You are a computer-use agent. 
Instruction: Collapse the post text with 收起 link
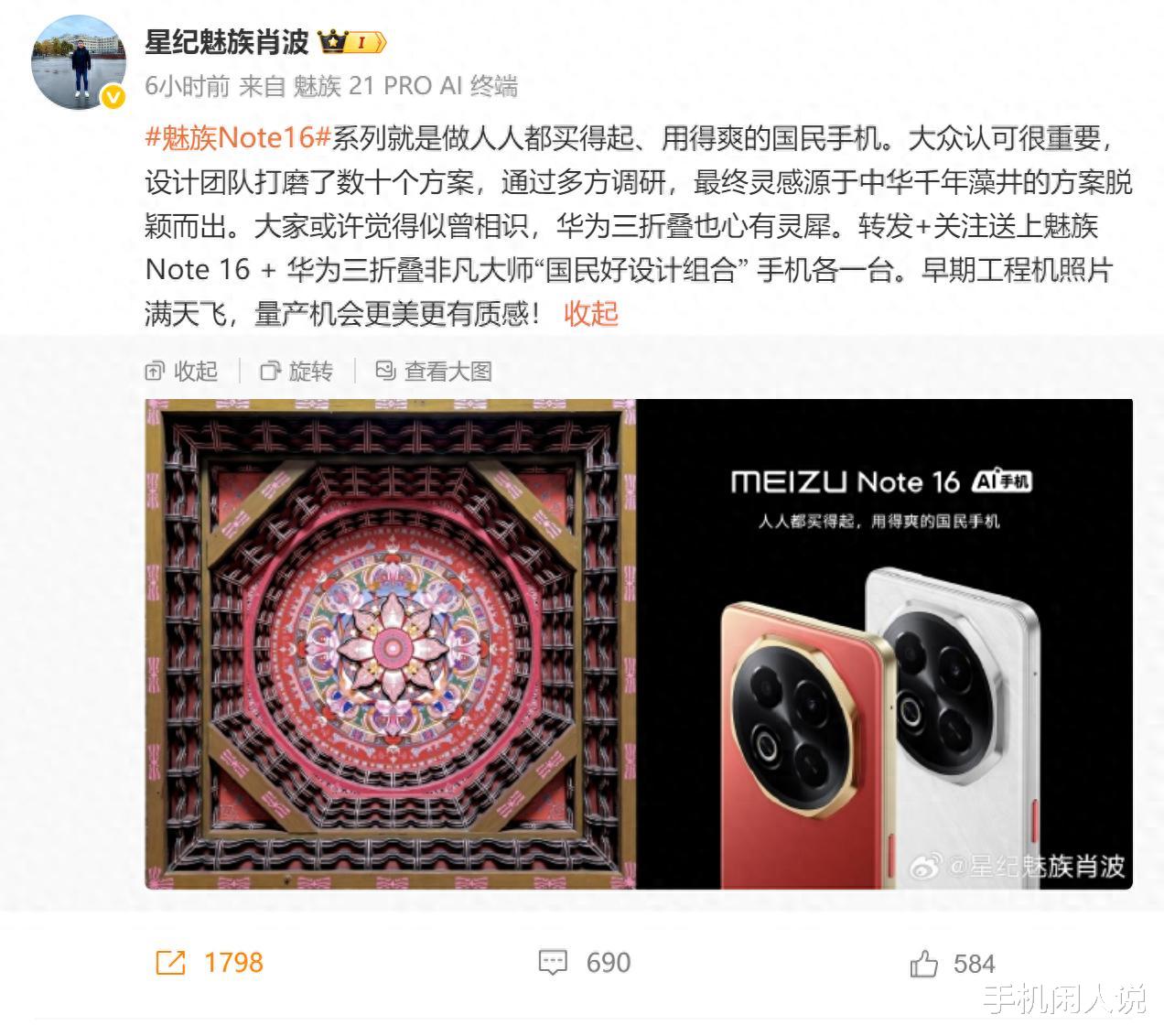(x=591, y=314)
